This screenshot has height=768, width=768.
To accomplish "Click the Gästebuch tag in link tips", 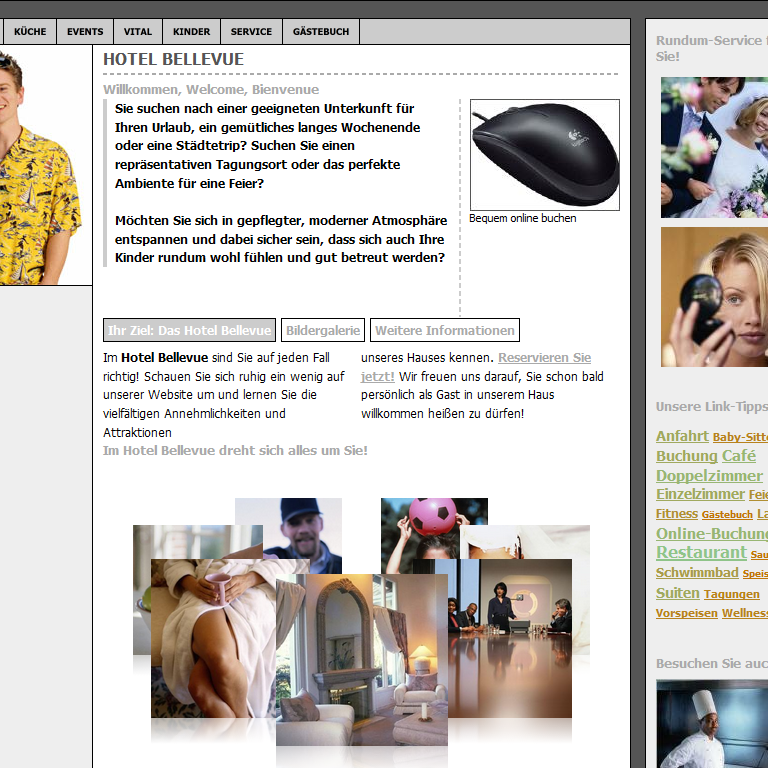I will [x=727, y=515].
